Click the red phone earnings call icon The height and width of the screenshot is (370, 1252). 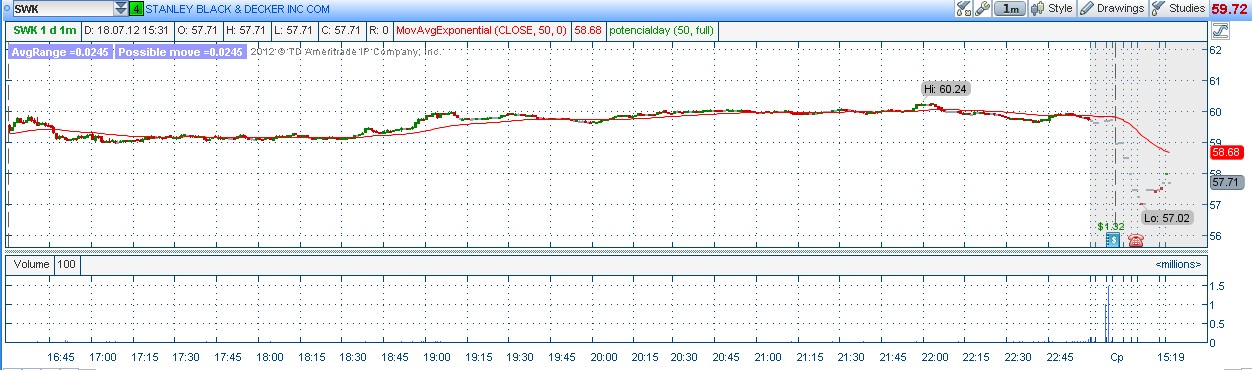coord(1135,239)
